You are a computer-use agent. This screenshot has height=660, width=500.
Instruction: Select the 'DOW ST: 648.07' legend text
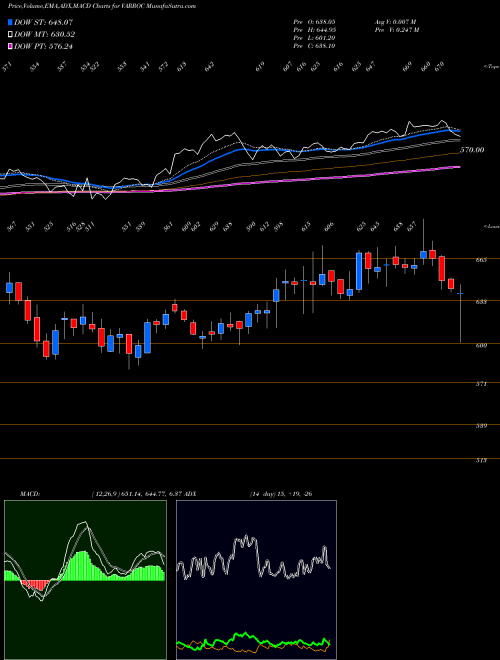click(43, 22)
